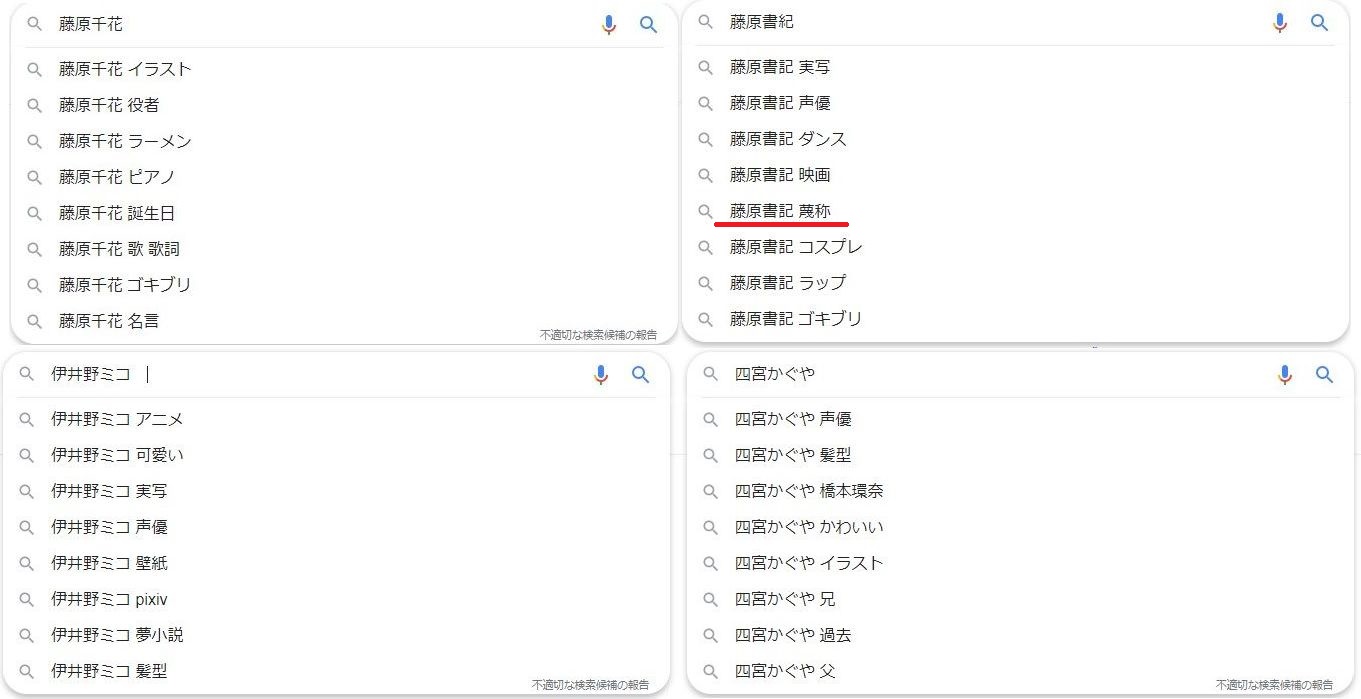Click the blue search icon beside 藤原書紀

pyautogui.click(x=1320, y=23)
